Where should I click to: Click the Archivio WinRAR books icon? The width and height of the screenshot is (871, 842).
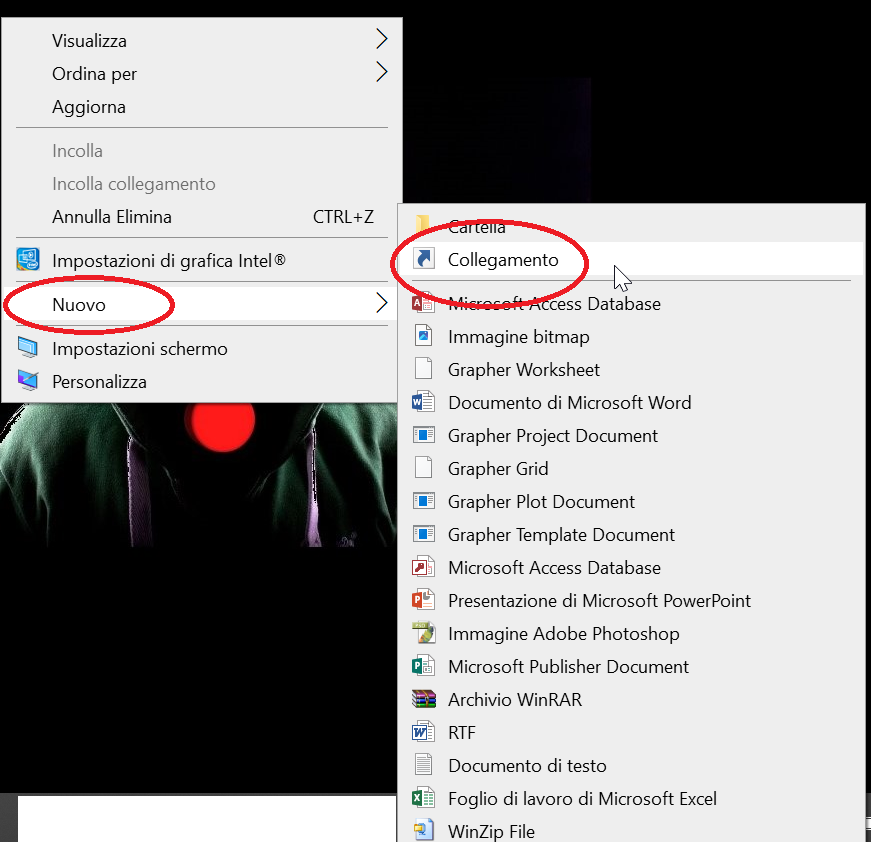(424, 699)
